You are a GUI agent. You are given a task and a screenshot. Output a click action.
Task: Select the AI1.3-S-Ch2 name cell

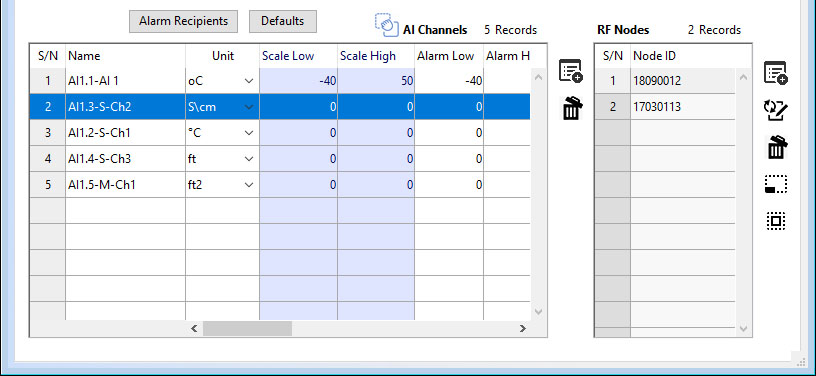125,107
